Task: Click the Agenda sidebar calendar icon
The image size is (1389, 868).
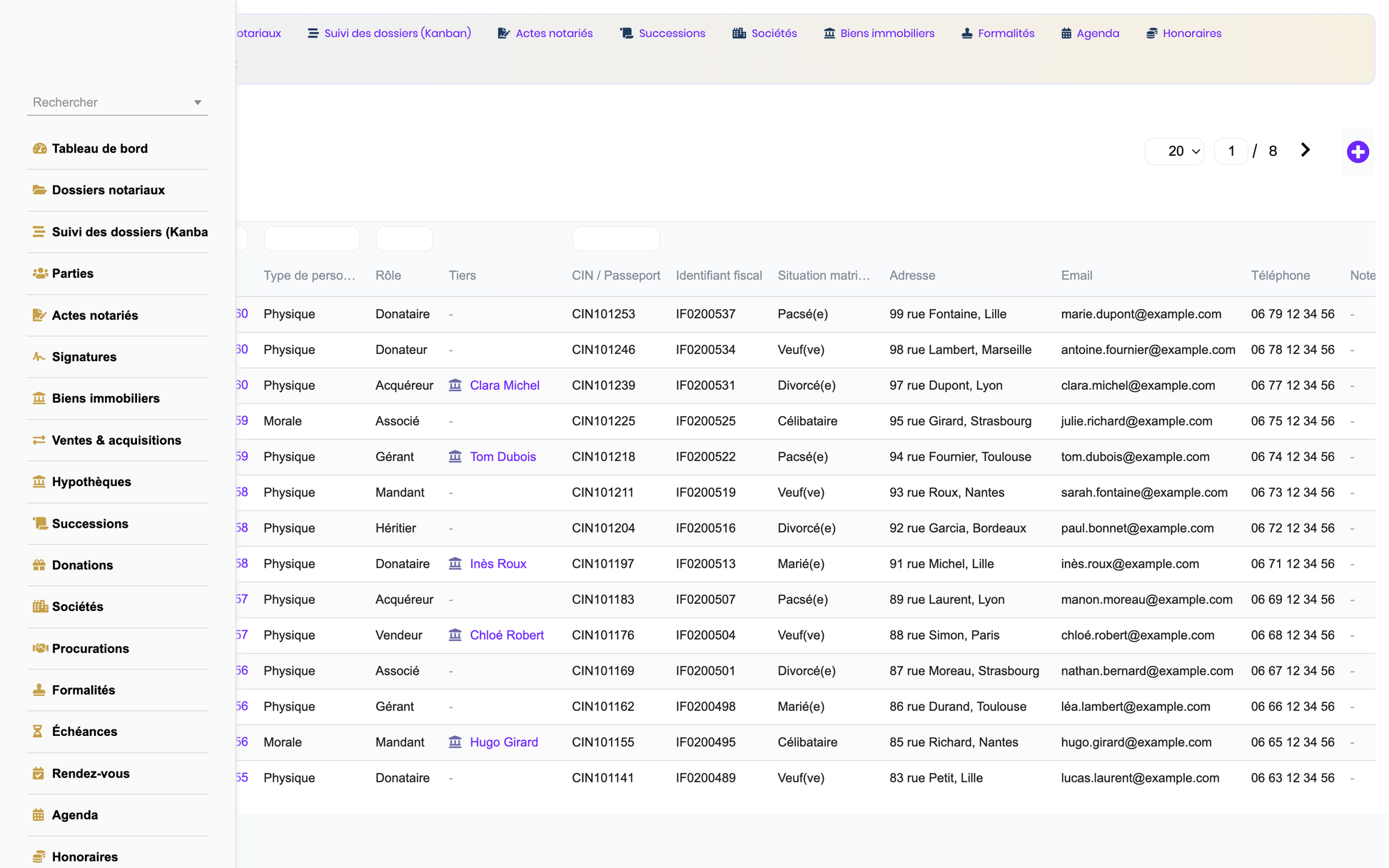Action: click(39, 814)
